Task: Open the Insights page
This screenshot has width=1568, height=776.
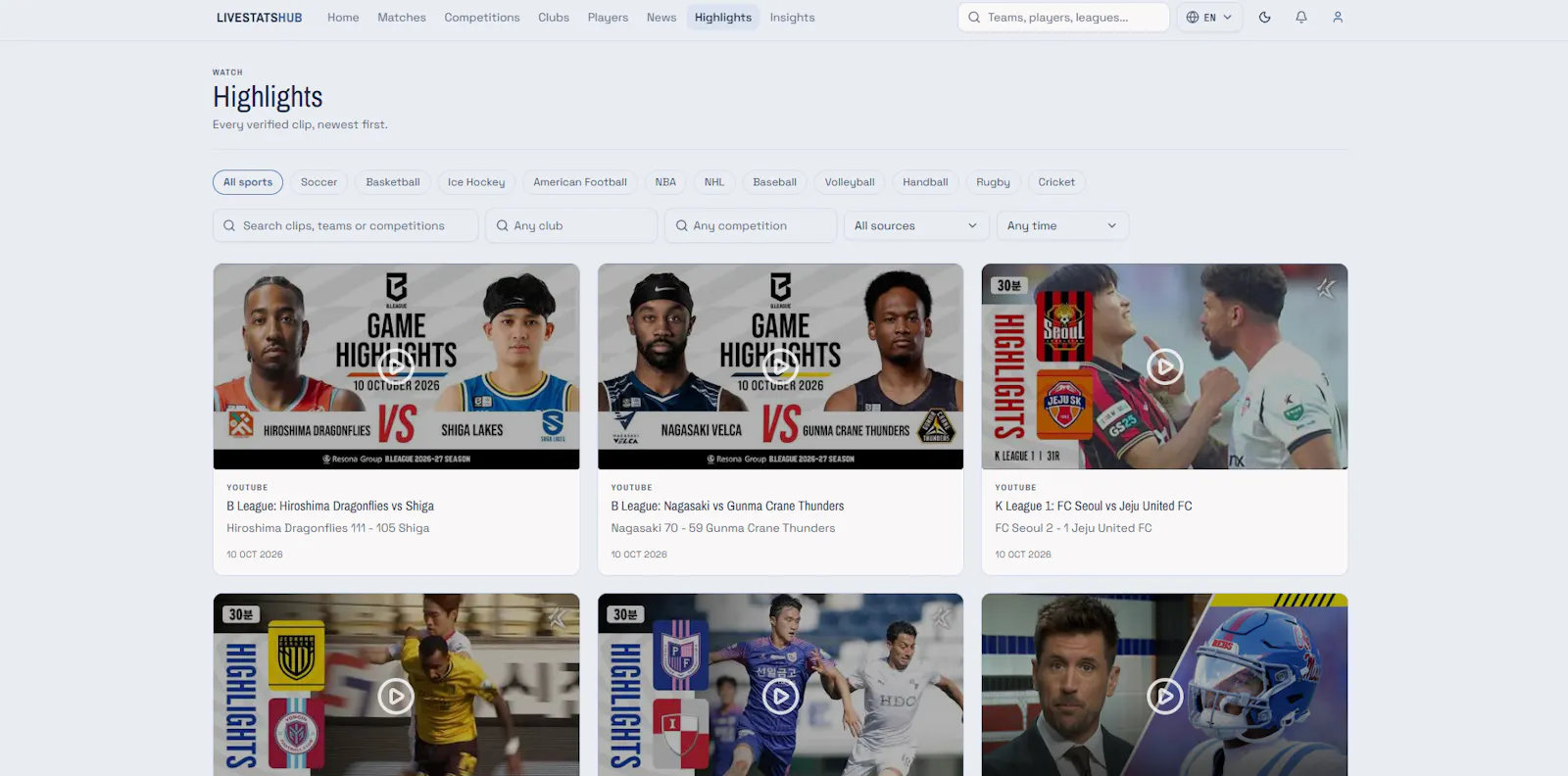Action: [x=792, y=18]
